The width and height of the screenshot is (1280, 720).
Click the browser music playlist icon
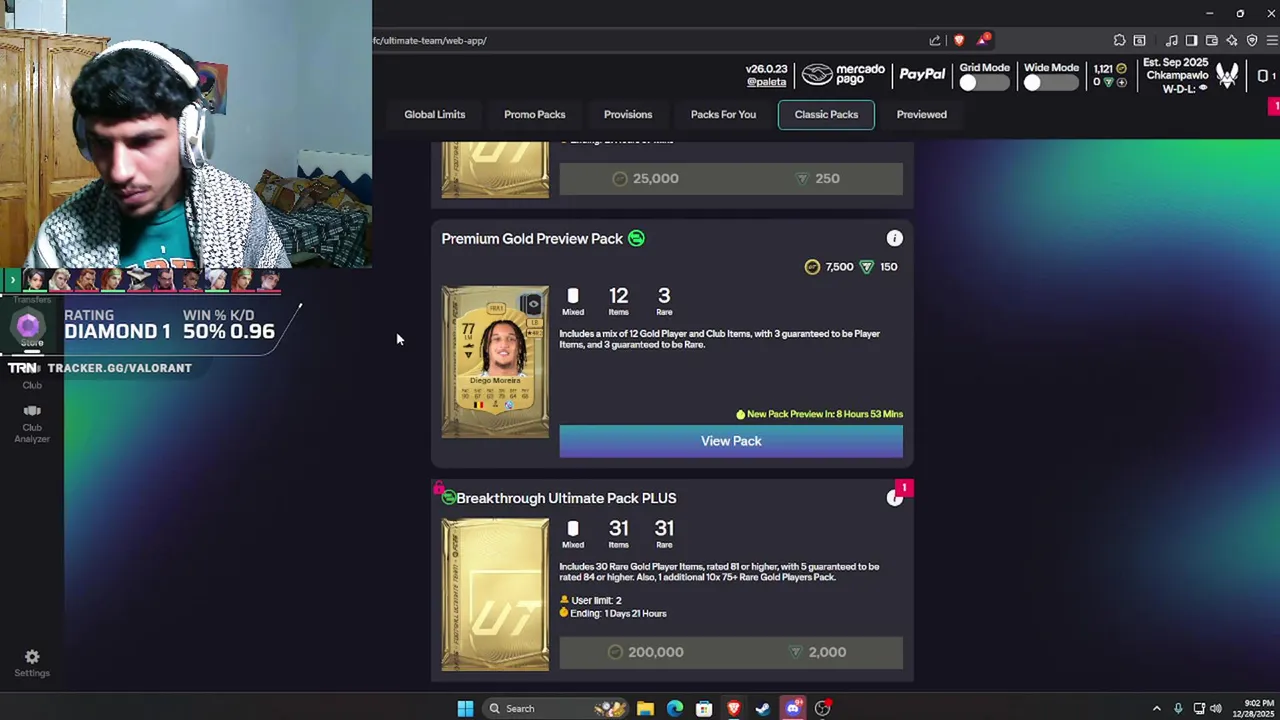click(x=1171, y=40)
